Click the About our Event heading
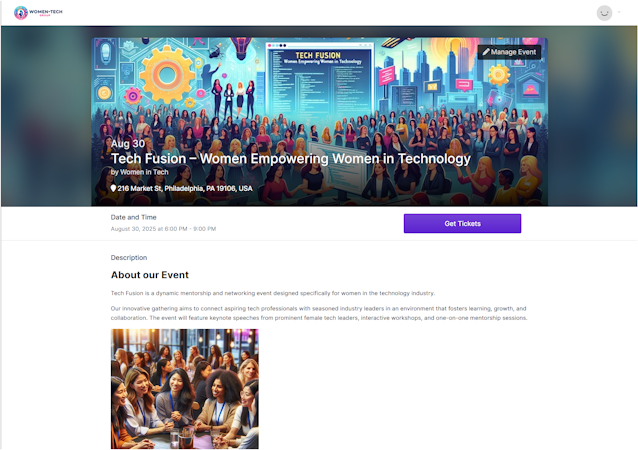 tap(150, 275)
